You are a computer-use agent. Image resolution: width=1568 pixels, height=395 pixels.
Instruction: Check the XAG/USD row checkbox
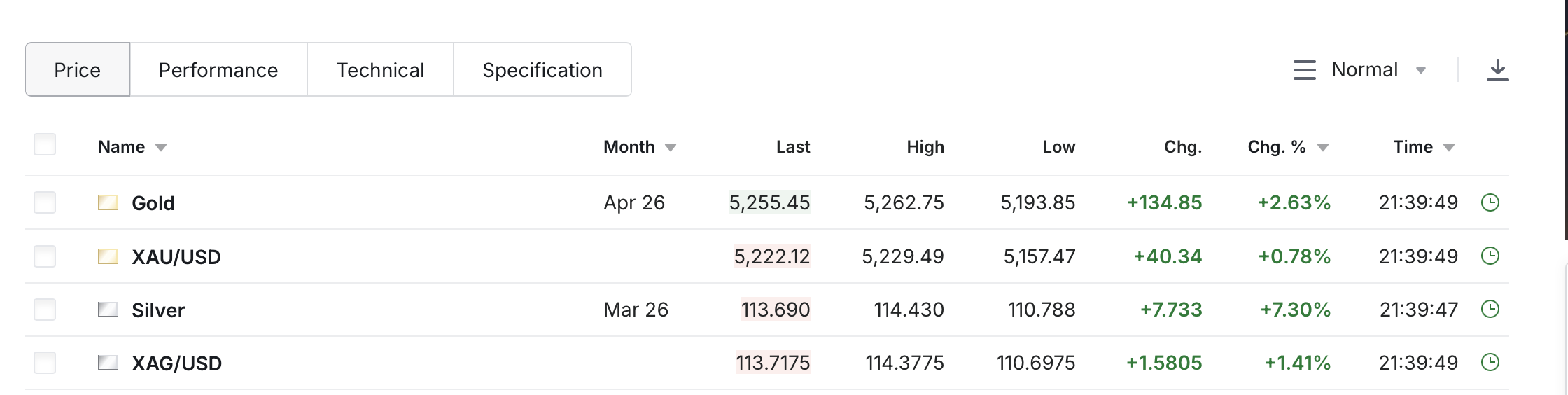(45, 363)
